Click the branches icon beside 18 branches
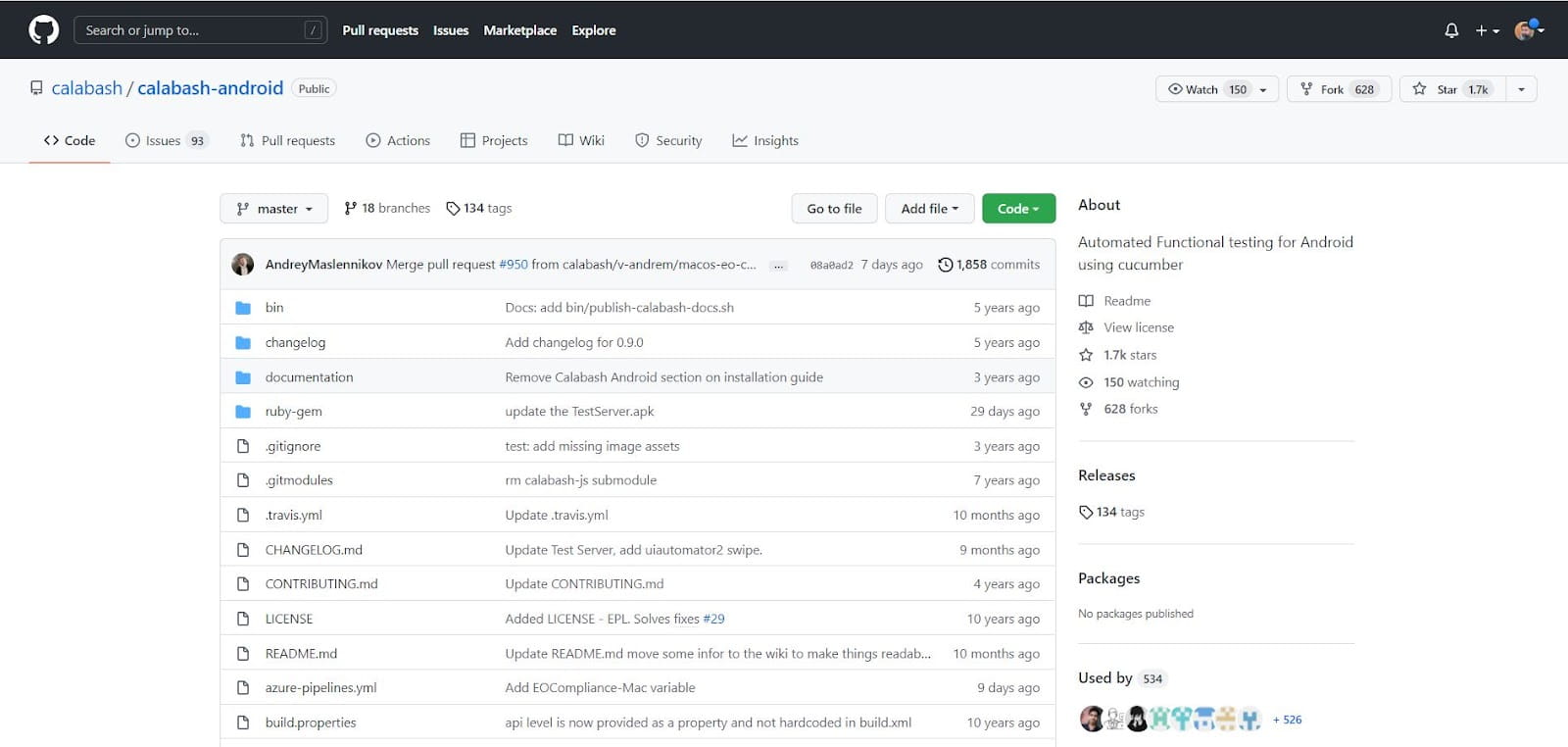The width and height of the screenshot is (1568, 747). [351, 209]
